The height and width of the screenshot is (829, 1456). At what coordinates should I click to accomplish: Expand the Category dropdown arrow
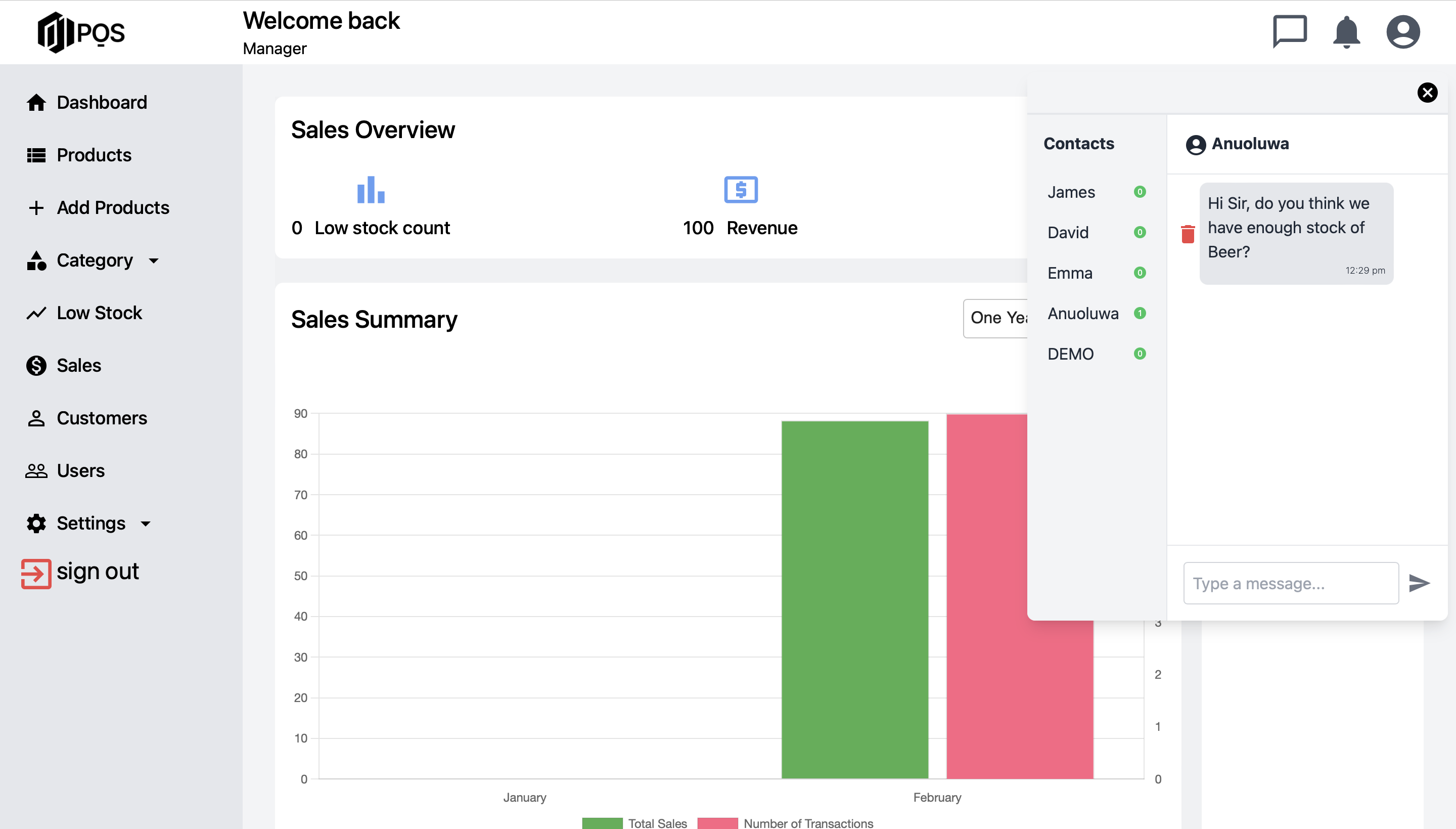154,261
